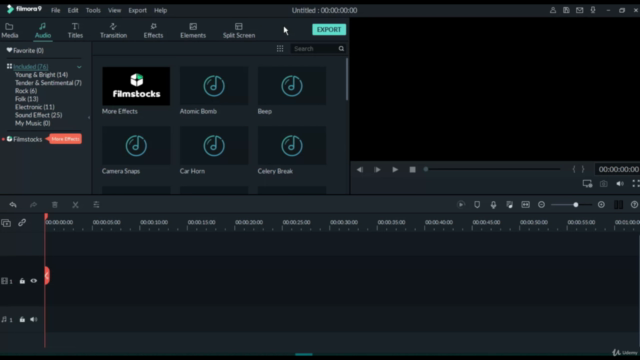
Task: Select My Music (0) category
Action: coord(32,123)
